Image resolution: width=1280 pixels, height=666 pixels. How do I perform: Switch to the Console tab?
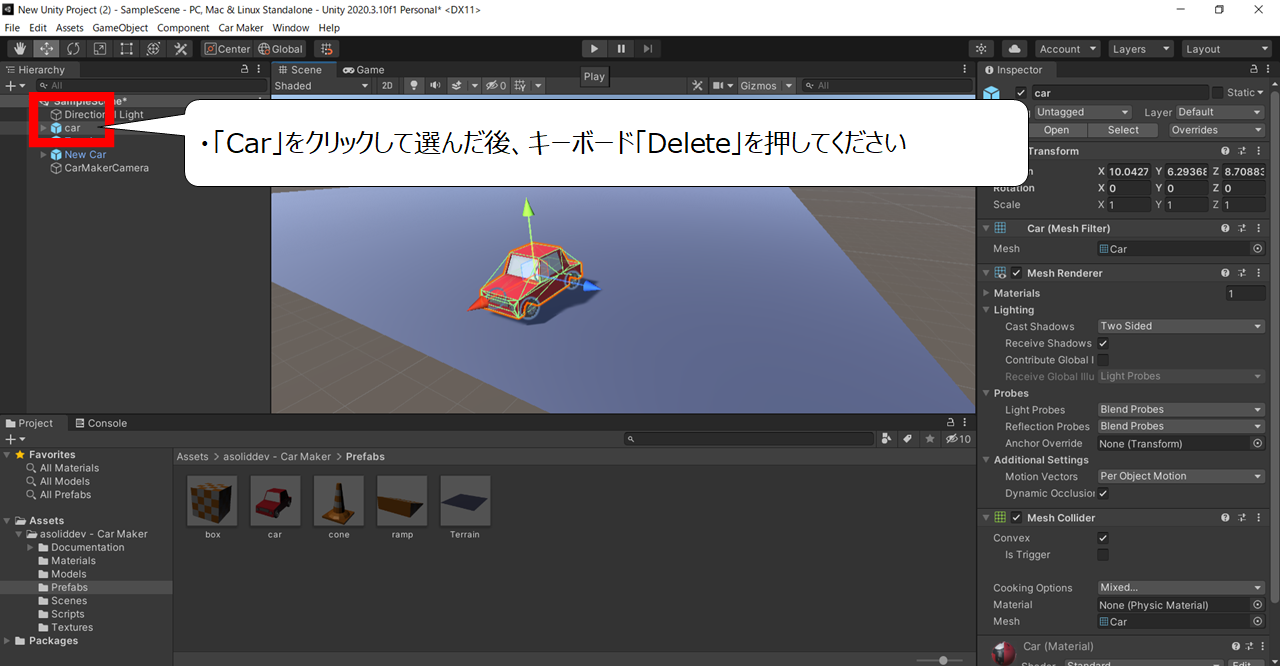[101, 423]
